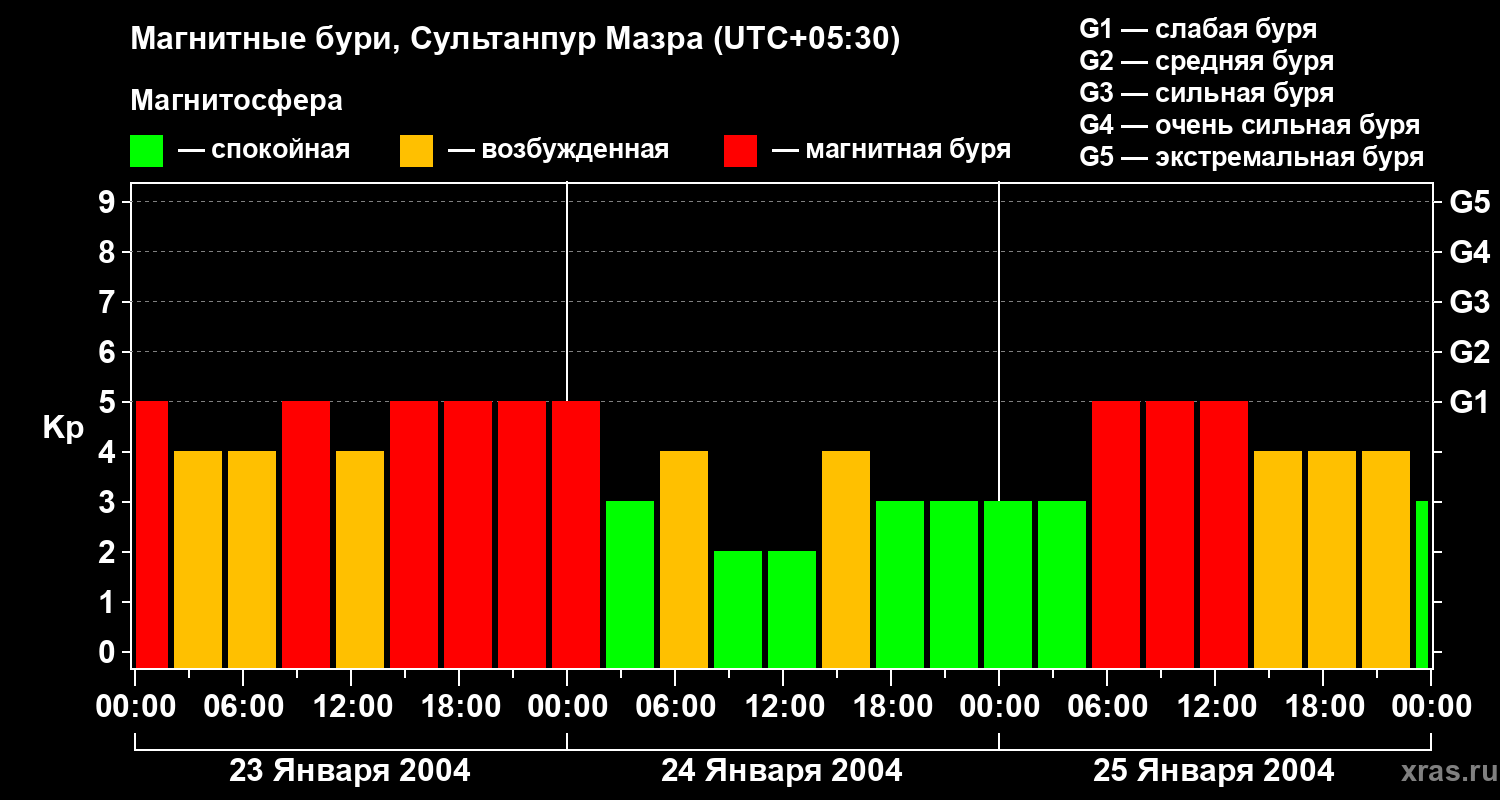
Task: Click the '24 Января 2004' date label
Action: [x=782, y=771]
